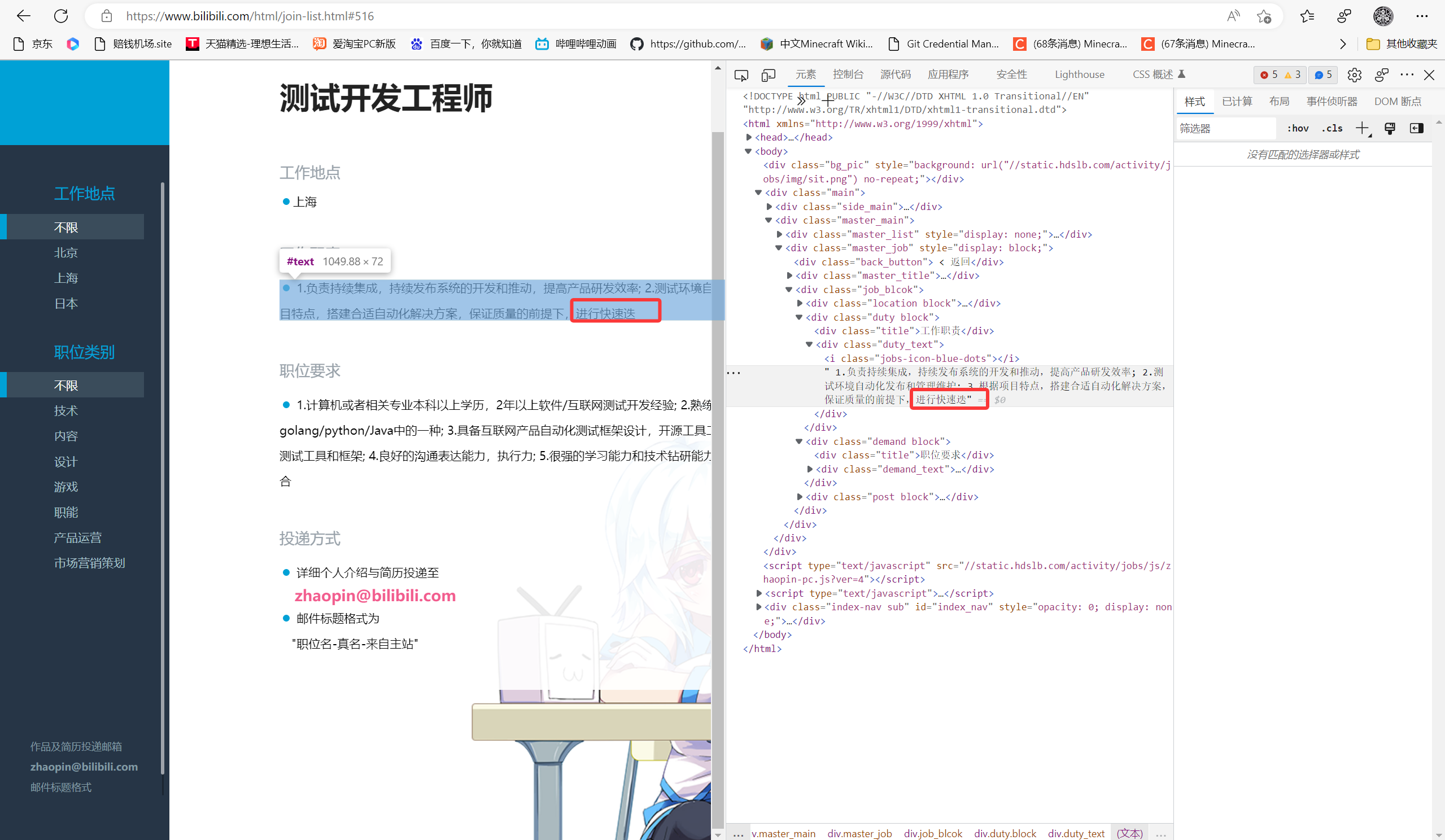Toggle the console messages badge showing 5
Screen dimensions: 1445x840
click(x=1323, y=75)
